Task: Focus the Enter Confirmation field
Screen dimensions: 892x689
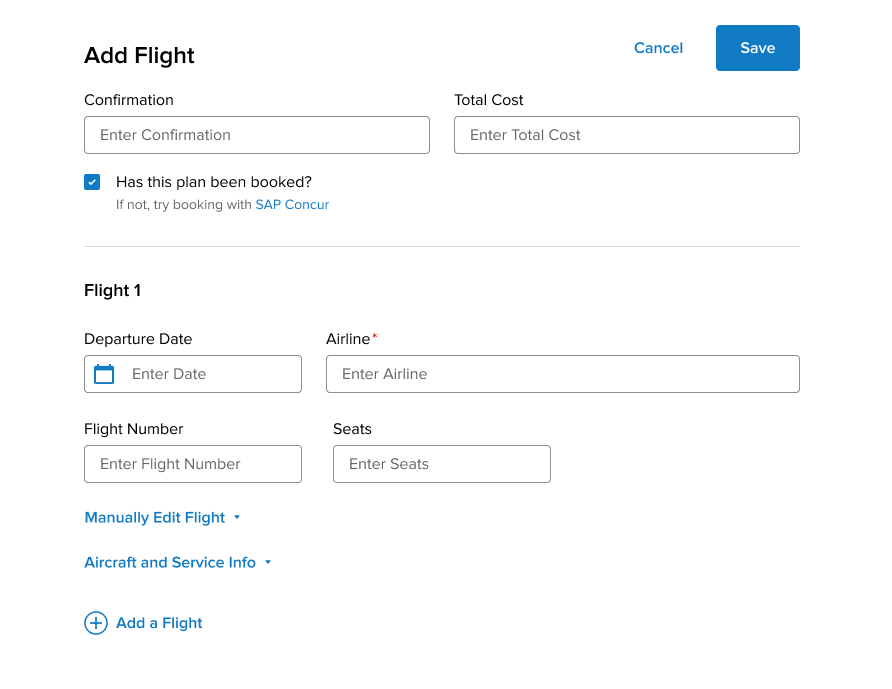Action: pos(257,135)
